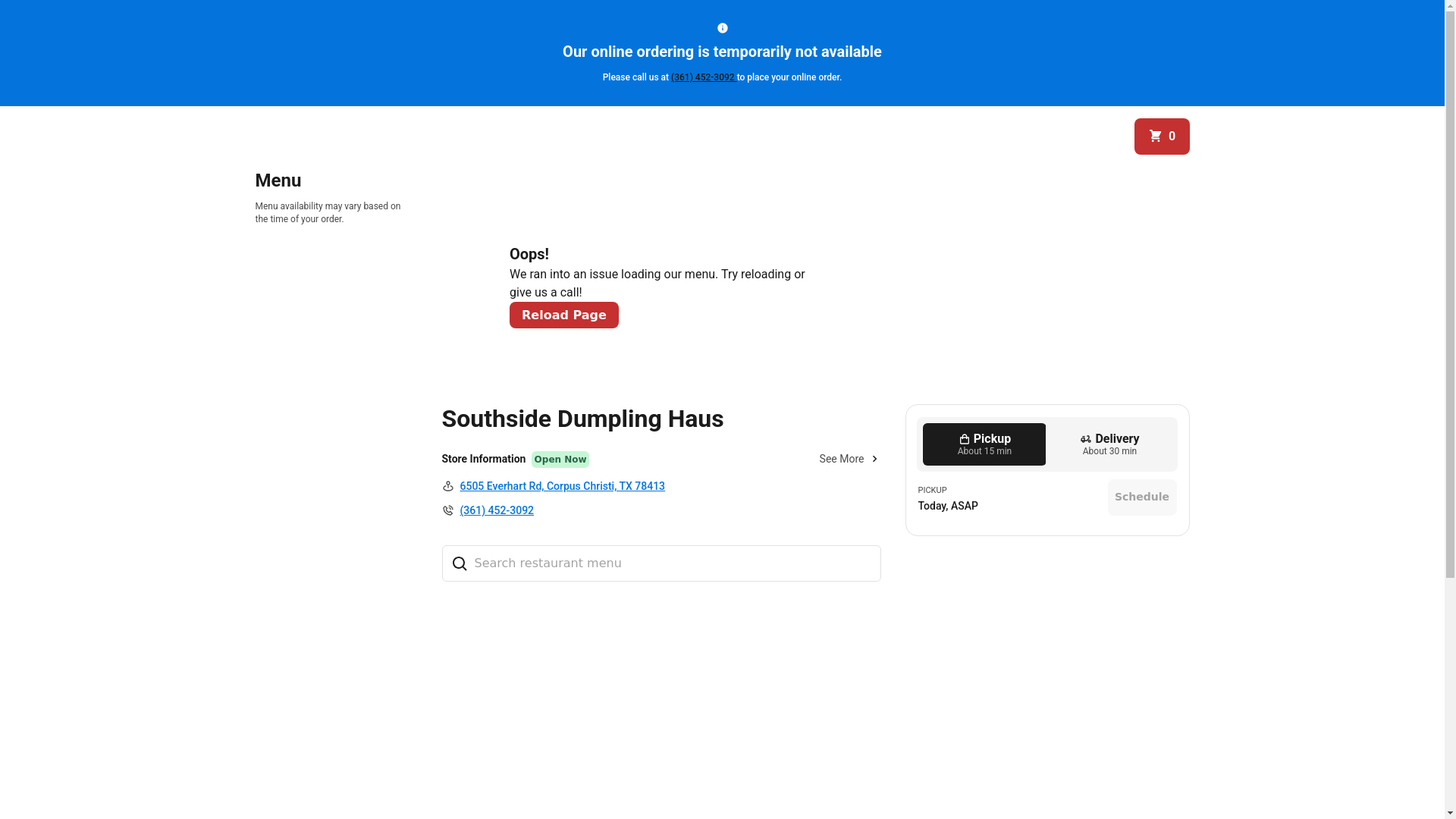Click the store phone number link
1456x819 pixels.
tap(497, 510)
